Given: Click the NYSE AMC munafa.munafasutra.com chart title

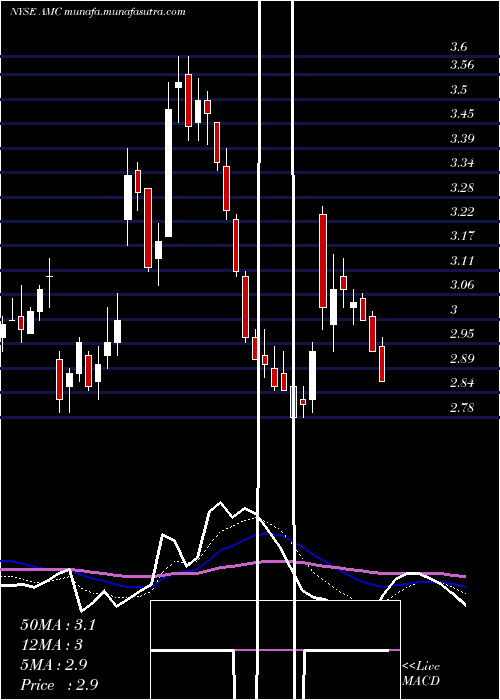Looking at the screenshot, I should tap(97, 12).
